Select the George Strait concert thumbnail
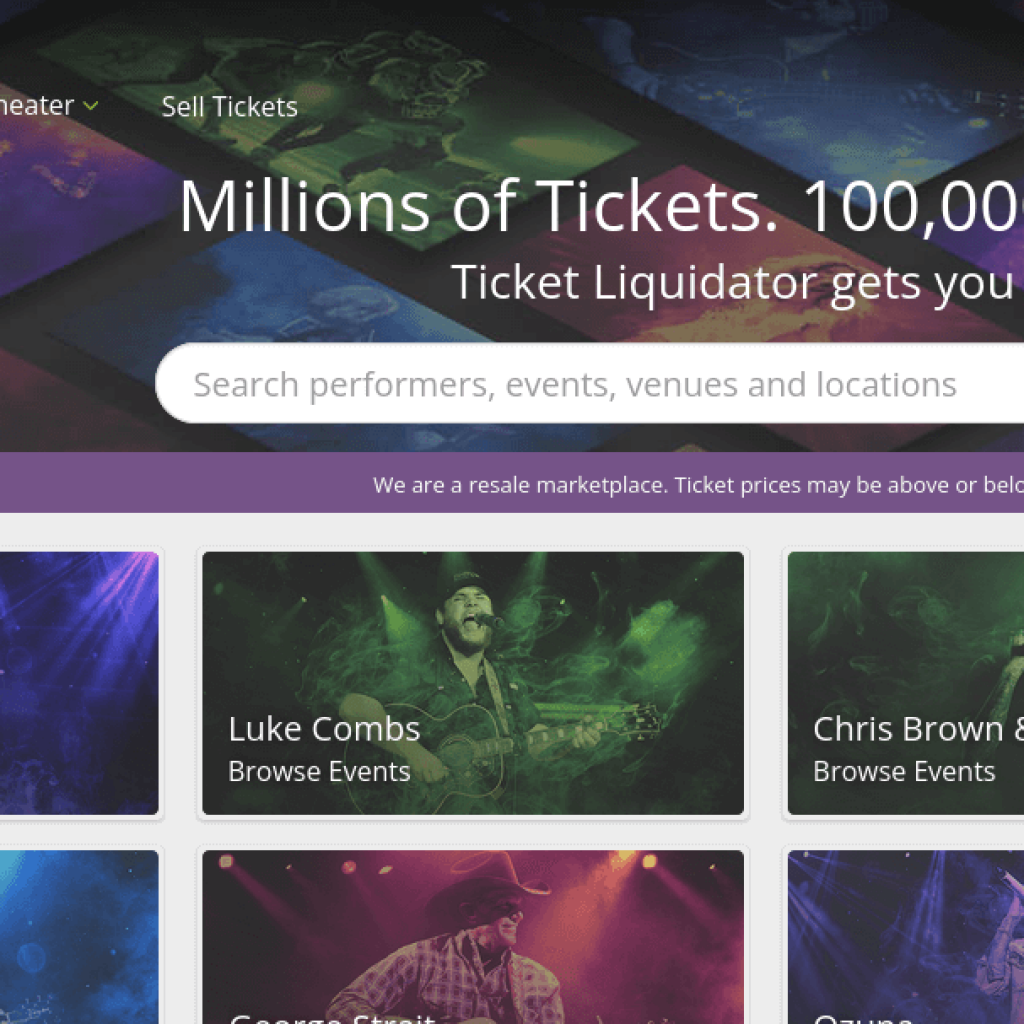 point(472,930)
